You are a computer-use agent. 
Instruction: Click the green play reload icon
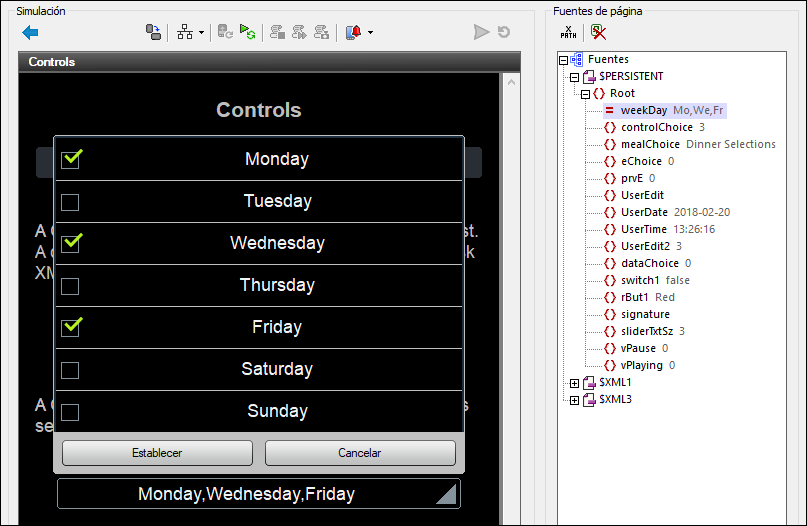pyautogui.click(x=247, y=32)
